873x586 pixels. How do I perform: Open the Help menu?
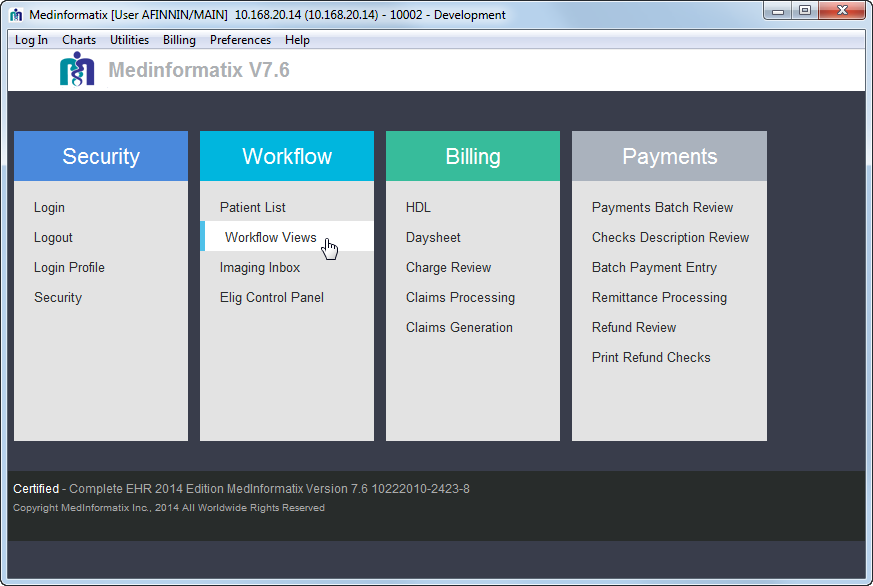point(297,40)
